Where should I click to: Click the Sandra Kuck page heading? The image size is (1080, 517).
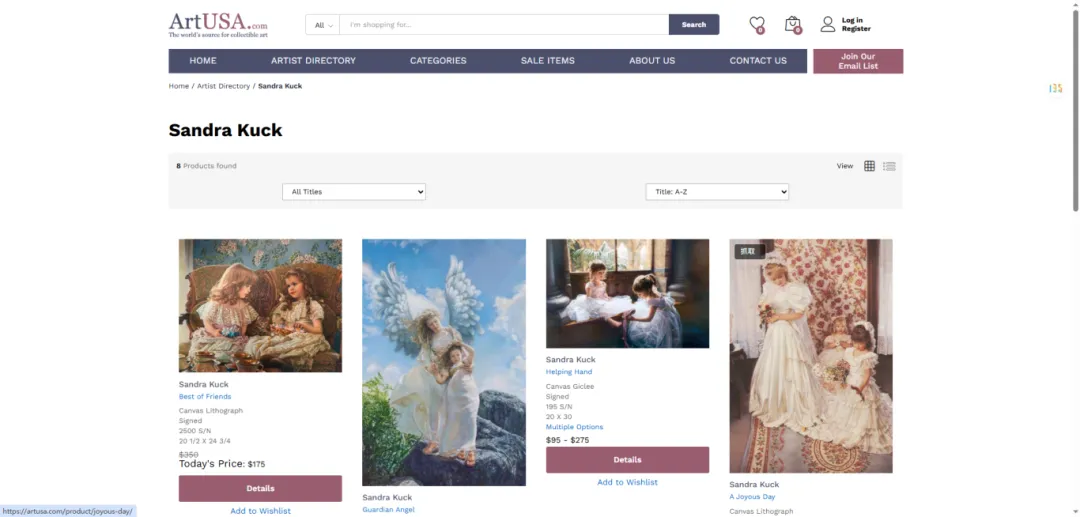click(x=225, y=130)
